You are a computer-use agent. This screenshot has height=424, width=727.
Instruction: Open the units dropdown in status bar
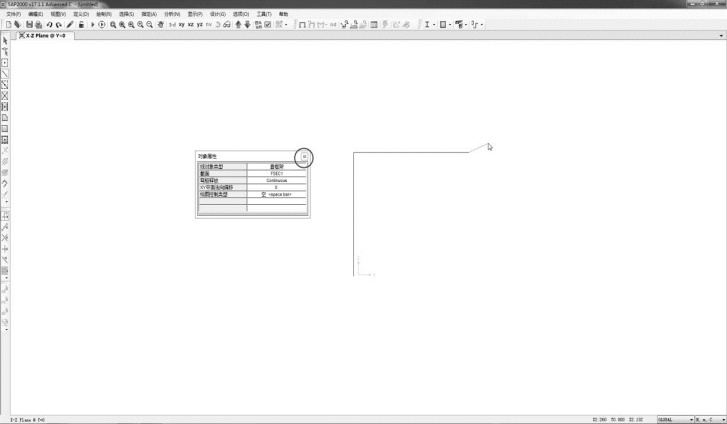[x=710, y=419]
